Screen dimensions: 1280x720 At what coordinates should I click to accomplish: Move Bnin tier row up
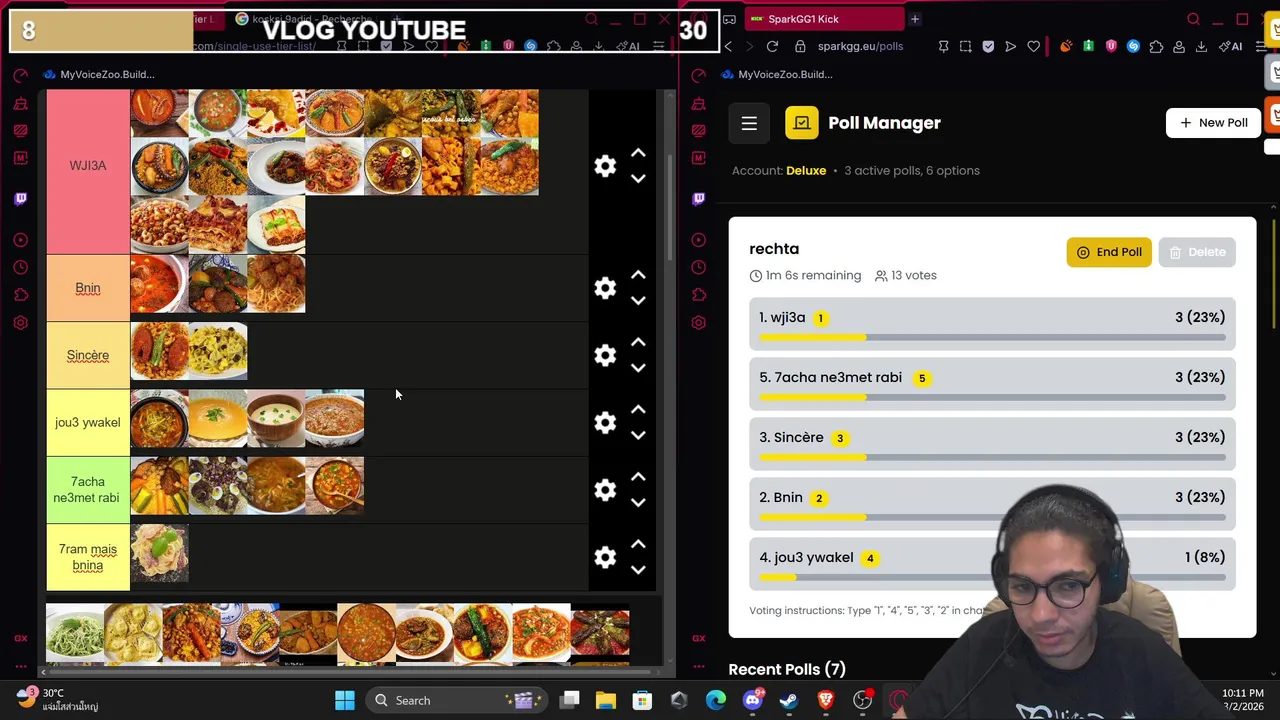point(638,276)
